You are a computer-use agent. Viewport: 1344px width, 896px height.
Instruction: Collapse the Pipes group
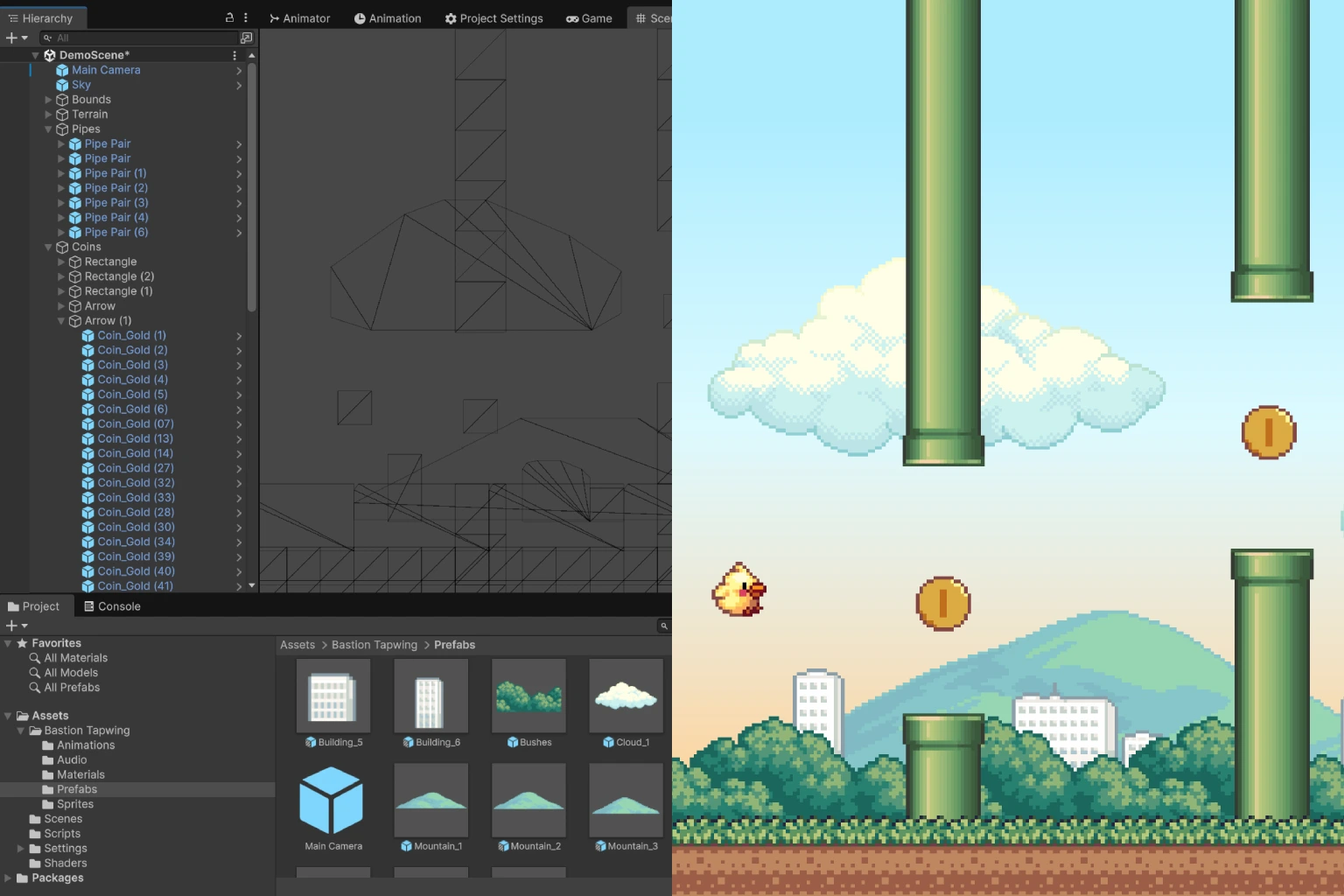pyautogui.click(x=49, y=129)
